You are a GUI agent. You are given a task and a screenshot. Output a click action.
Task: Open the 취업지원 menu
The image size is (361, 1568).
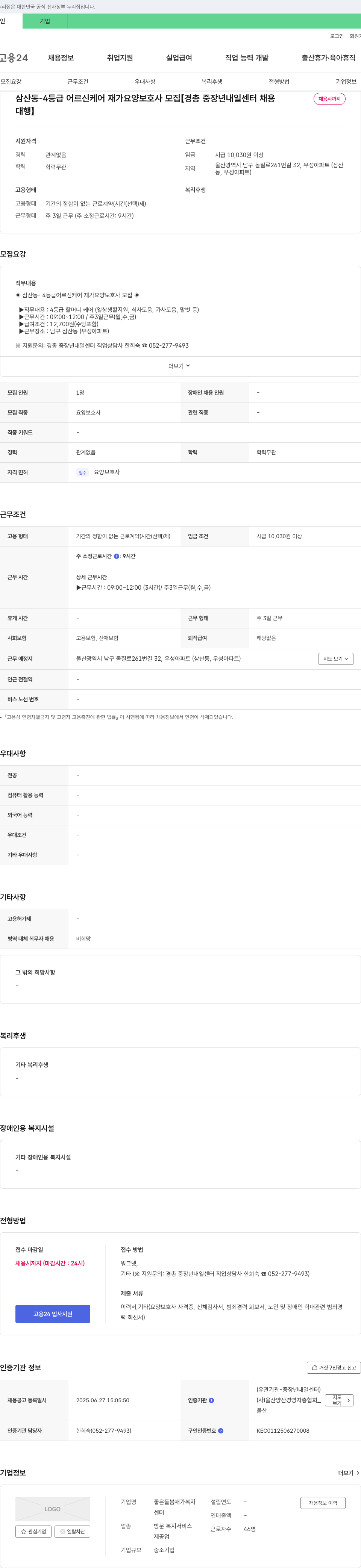[120, 58]
